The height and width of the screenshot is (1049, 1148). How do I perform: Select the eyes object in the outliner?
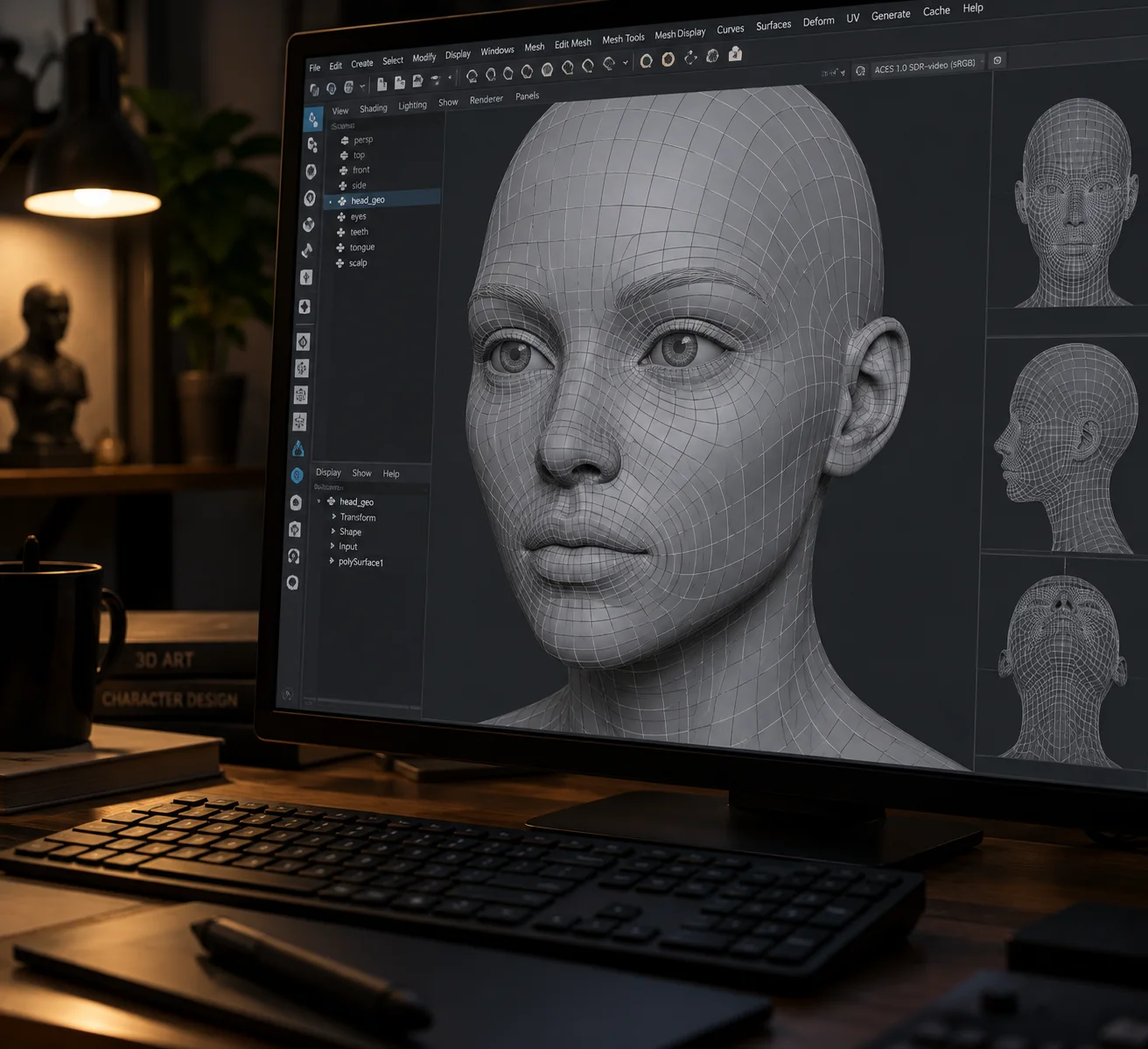pyautogui.click(x=358, y=216)
